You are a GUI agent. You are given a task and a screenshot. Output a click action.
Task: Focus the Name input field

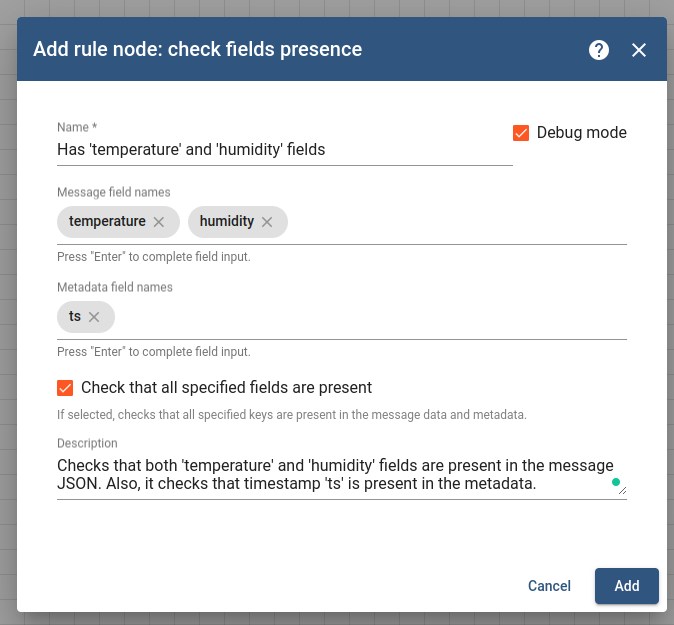click(285, 150)
